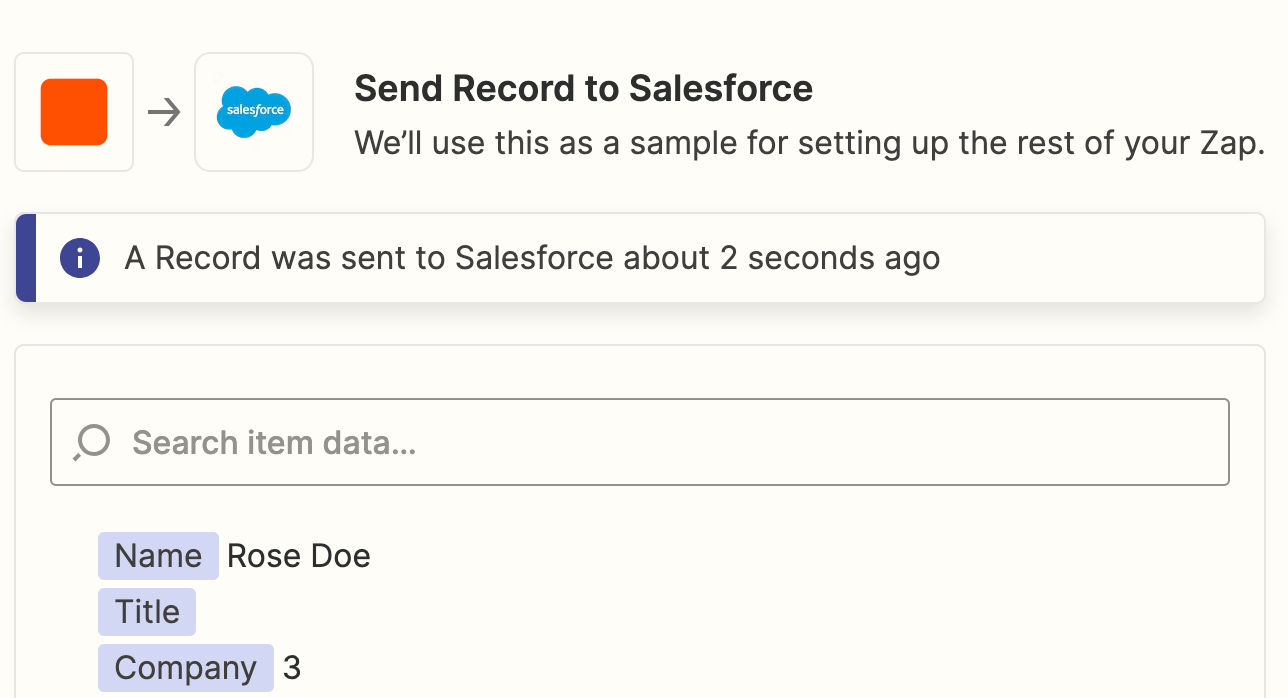Click the empty value beside Title

pos(240,612)
